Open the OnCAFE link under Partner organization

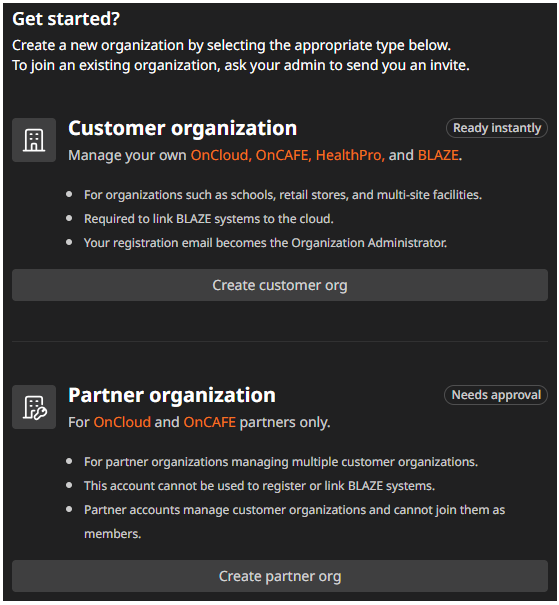pos(209,422)
